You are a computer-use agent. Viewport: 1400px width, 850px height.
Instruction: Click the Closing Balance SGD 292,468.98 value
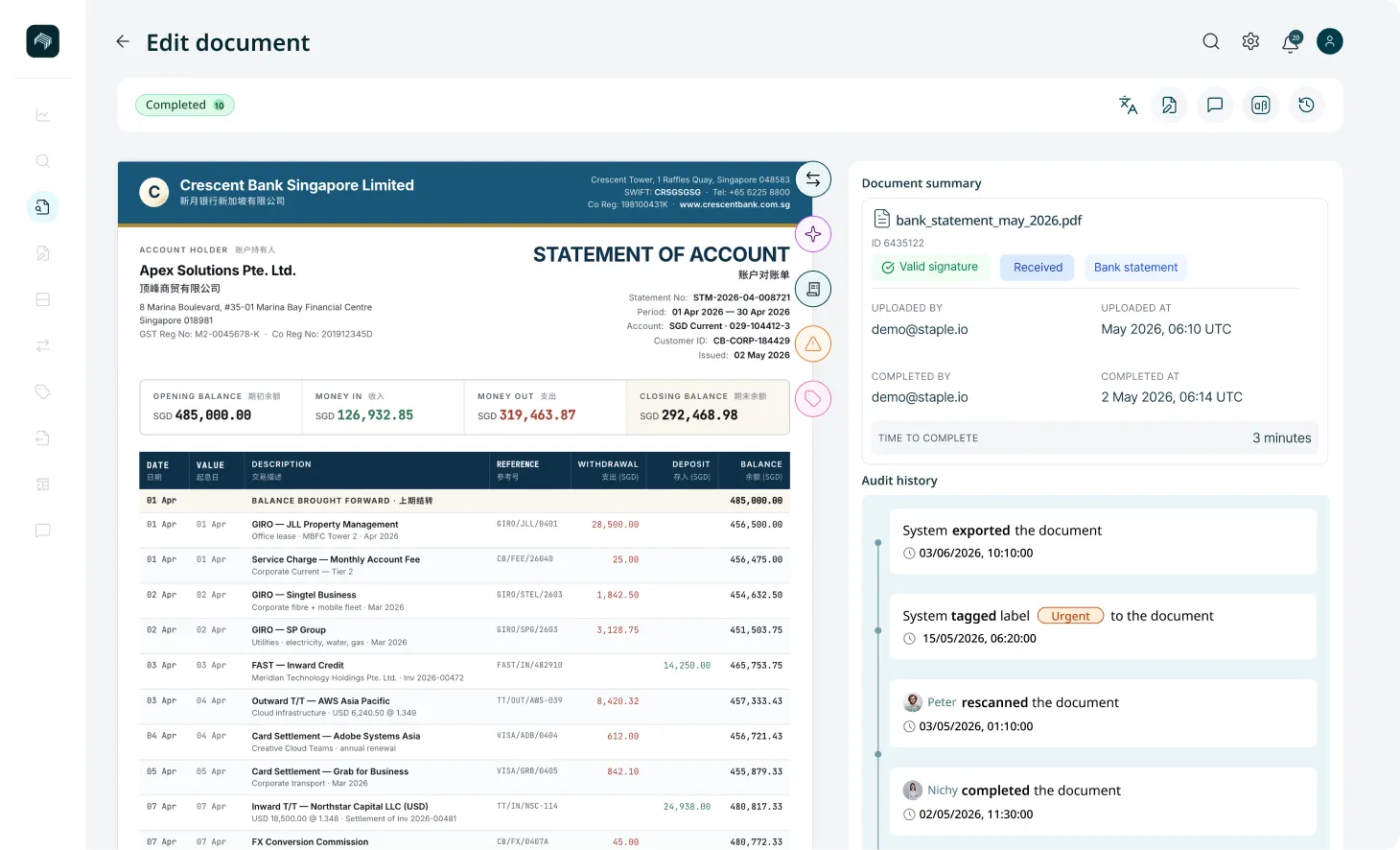[x=688, y=415]
